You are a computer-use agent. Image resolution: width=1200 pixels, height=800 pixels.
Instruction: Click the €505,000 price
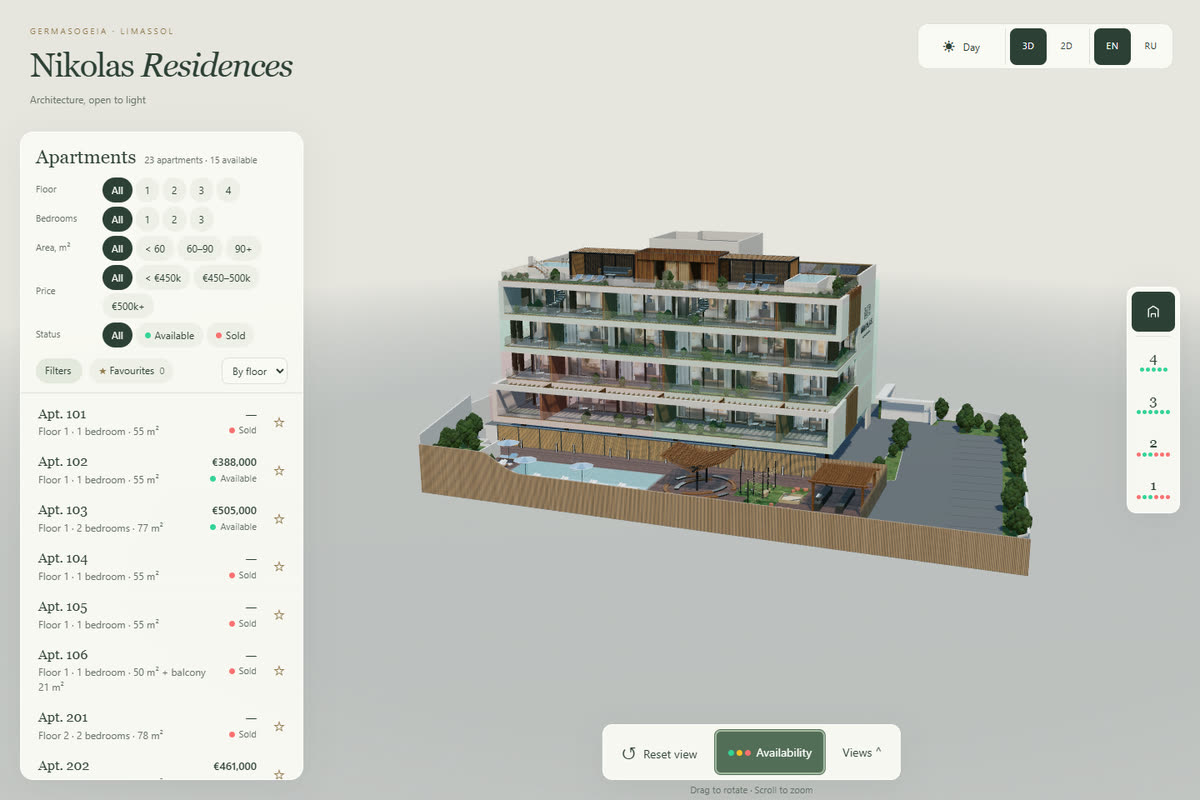click(234, 511)
